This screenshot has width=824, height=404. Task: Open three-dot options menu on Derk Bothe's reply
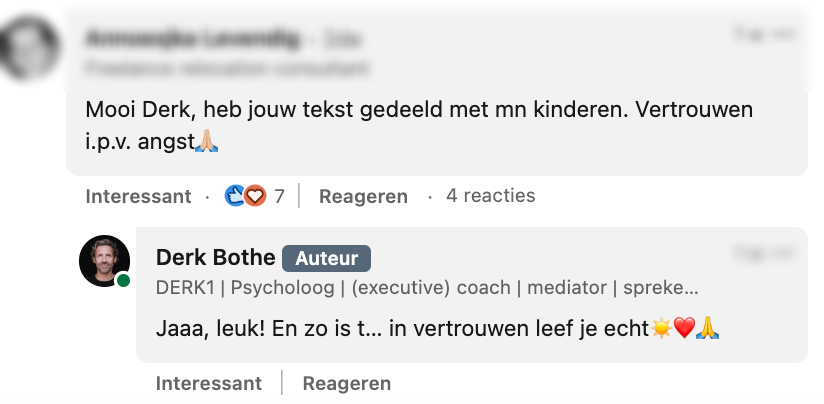click(784, 252)
